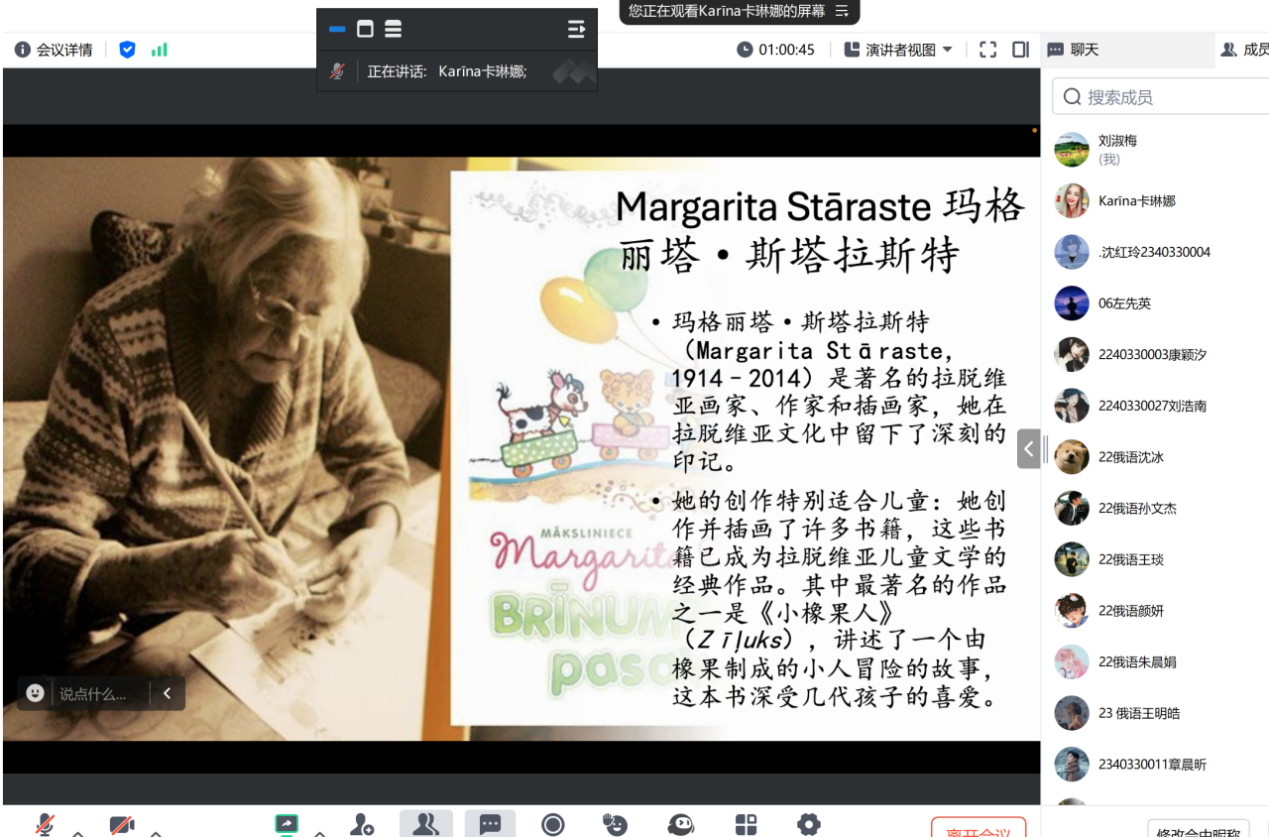
Task: Click the green share screen icon
Action: point(287,824)
